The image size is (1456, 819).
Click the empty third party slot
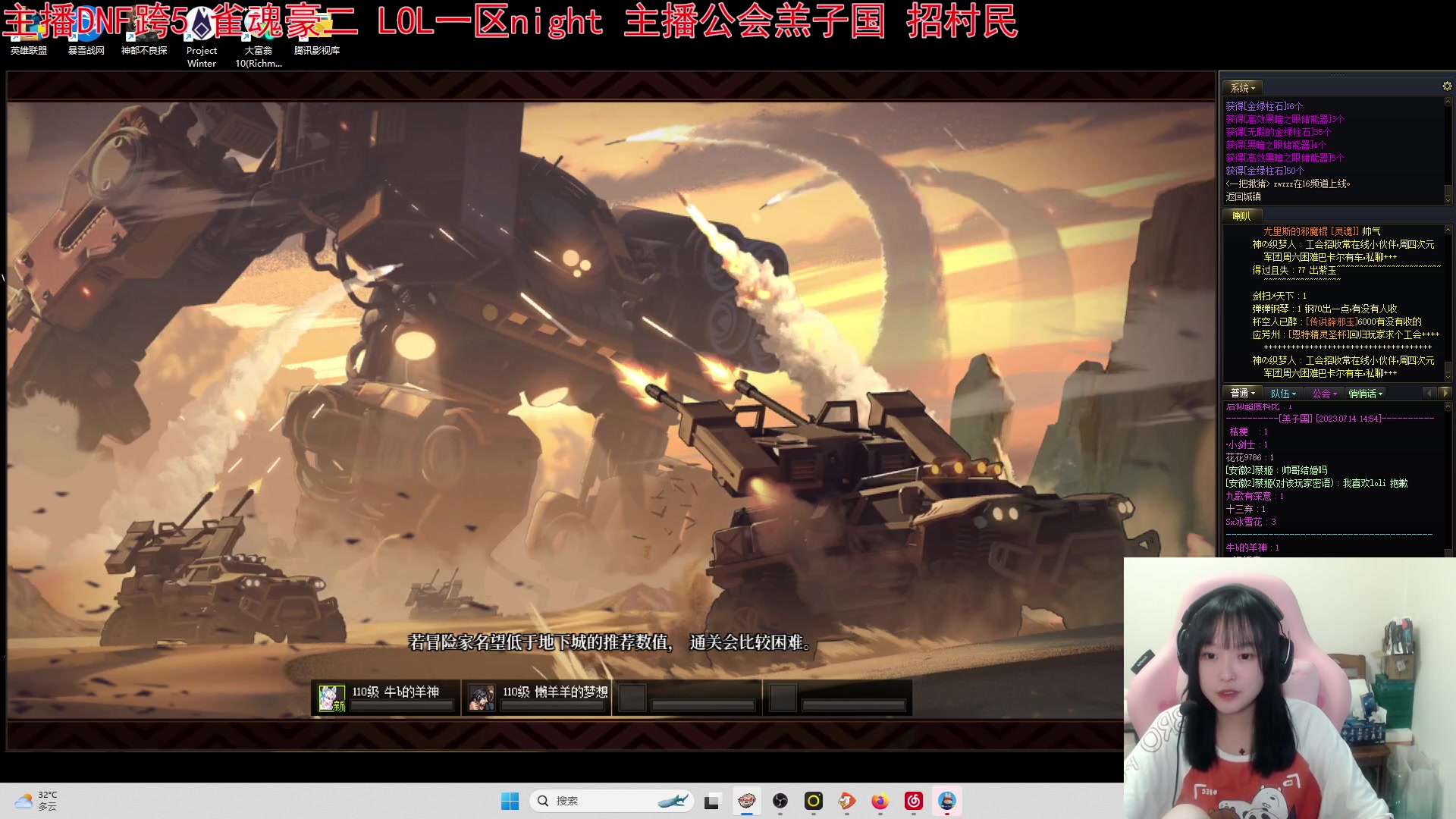(687, 698)
